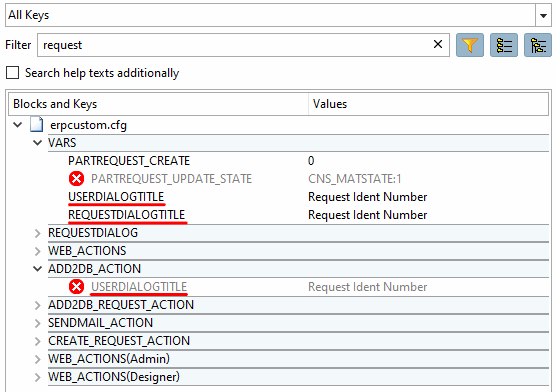Select the WEB_ACTIONS block label
The width and height of the screenshot is (556, 392).
[87, 251]
